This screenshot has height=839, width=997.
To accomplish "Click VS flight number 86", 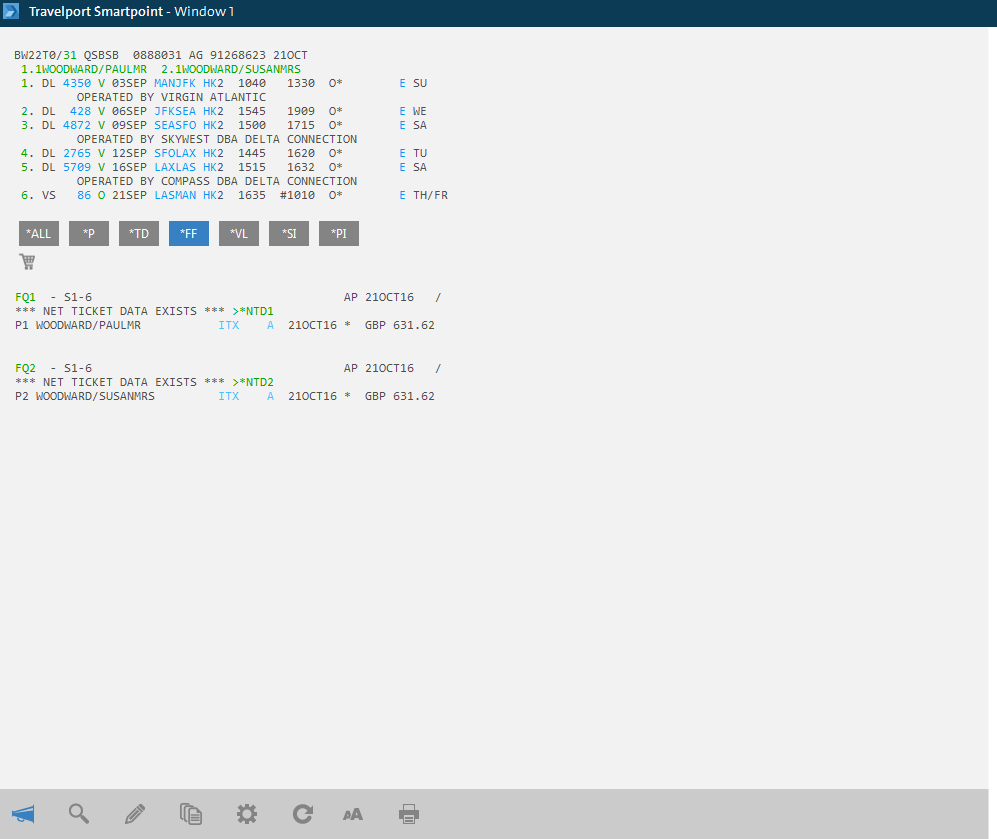I will point(84,195).
